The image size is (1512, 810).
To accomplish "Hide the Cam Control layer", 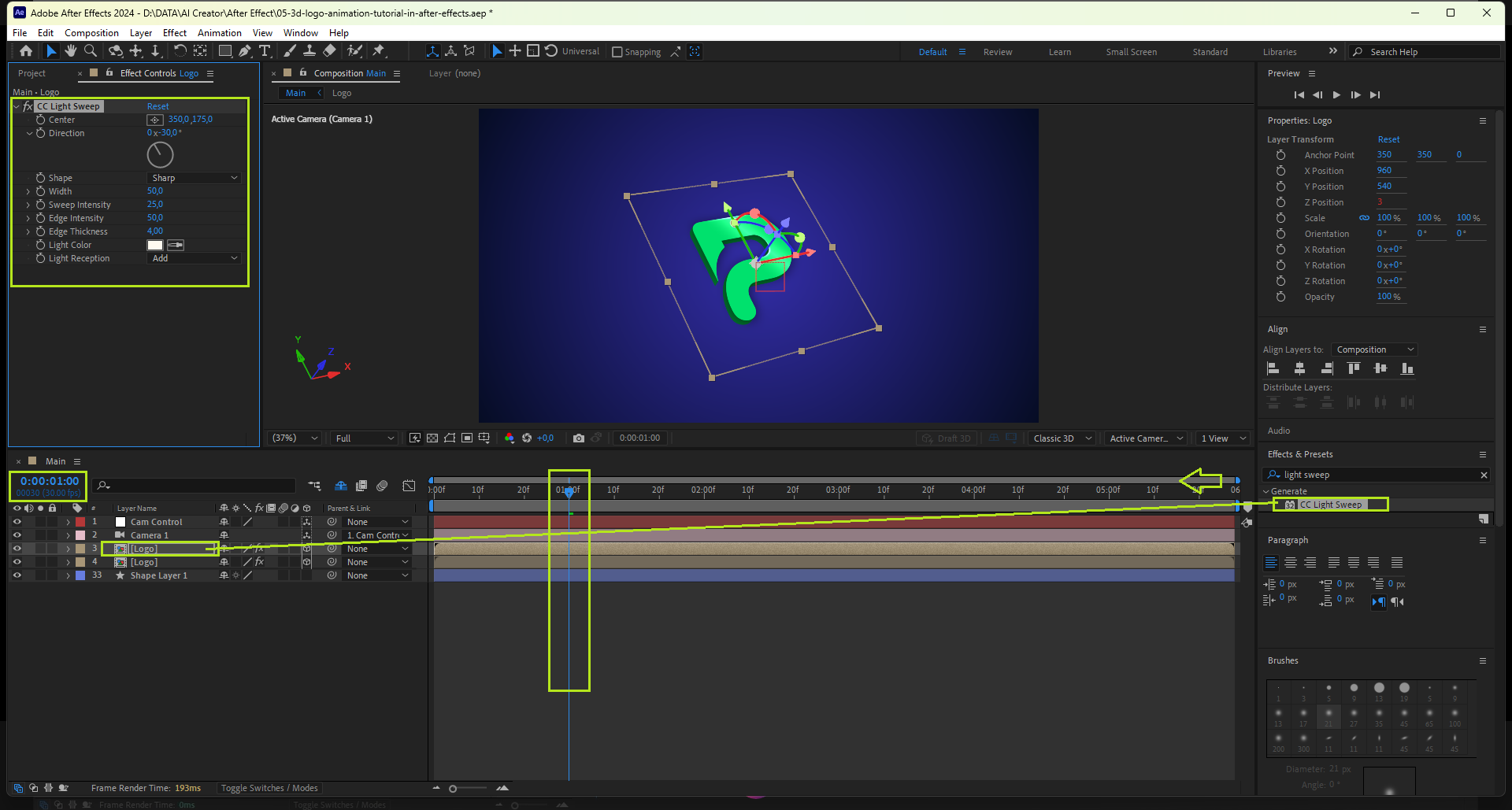I will pos(17,522).
